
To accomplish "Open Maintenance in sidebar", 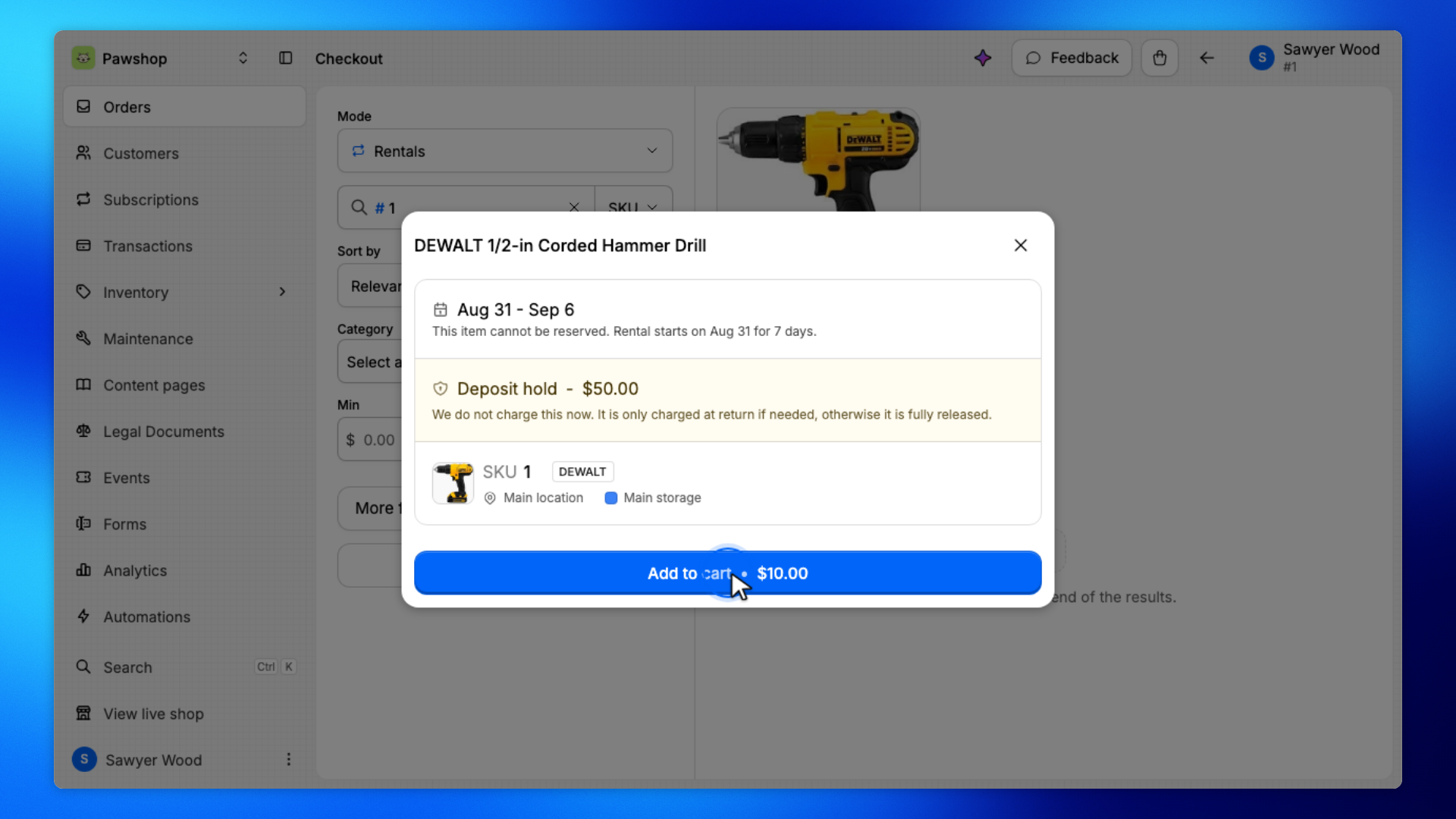I will pos(184,338).
